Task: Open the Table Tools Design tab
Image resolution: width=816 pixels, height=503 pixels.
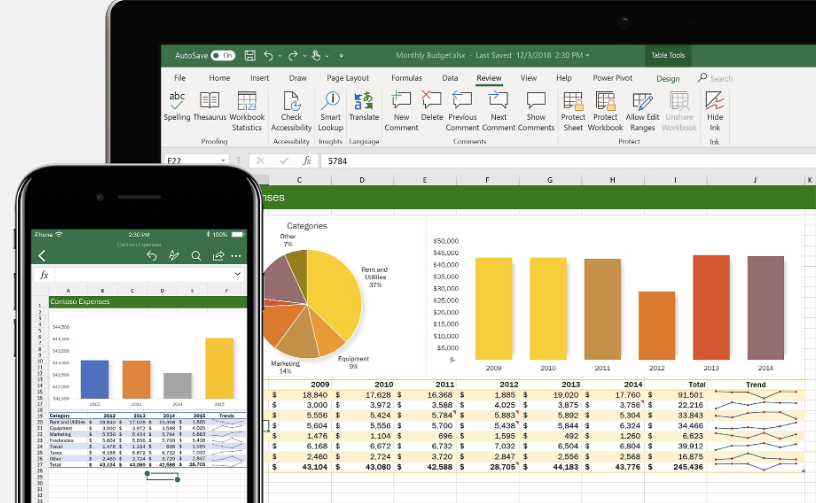Action: point(668,79)
